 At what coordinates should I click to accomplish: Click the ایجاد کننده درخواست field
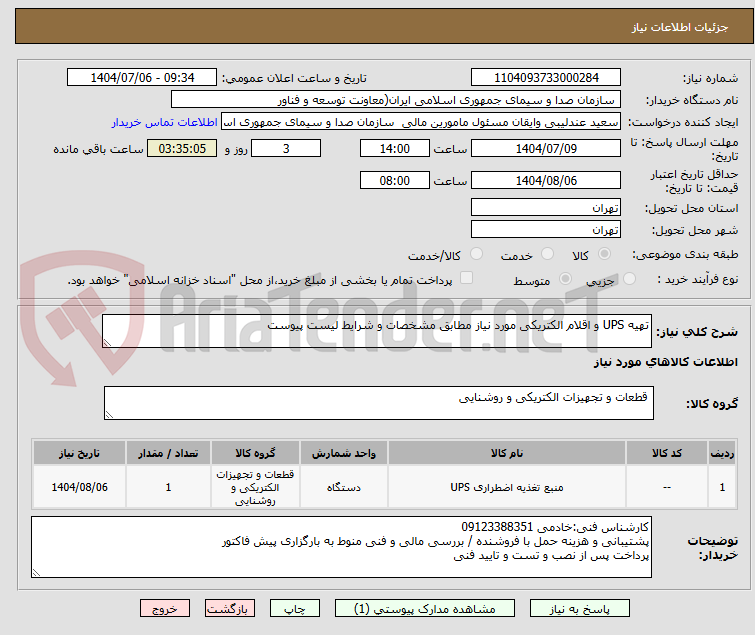[x=421, y=122]
